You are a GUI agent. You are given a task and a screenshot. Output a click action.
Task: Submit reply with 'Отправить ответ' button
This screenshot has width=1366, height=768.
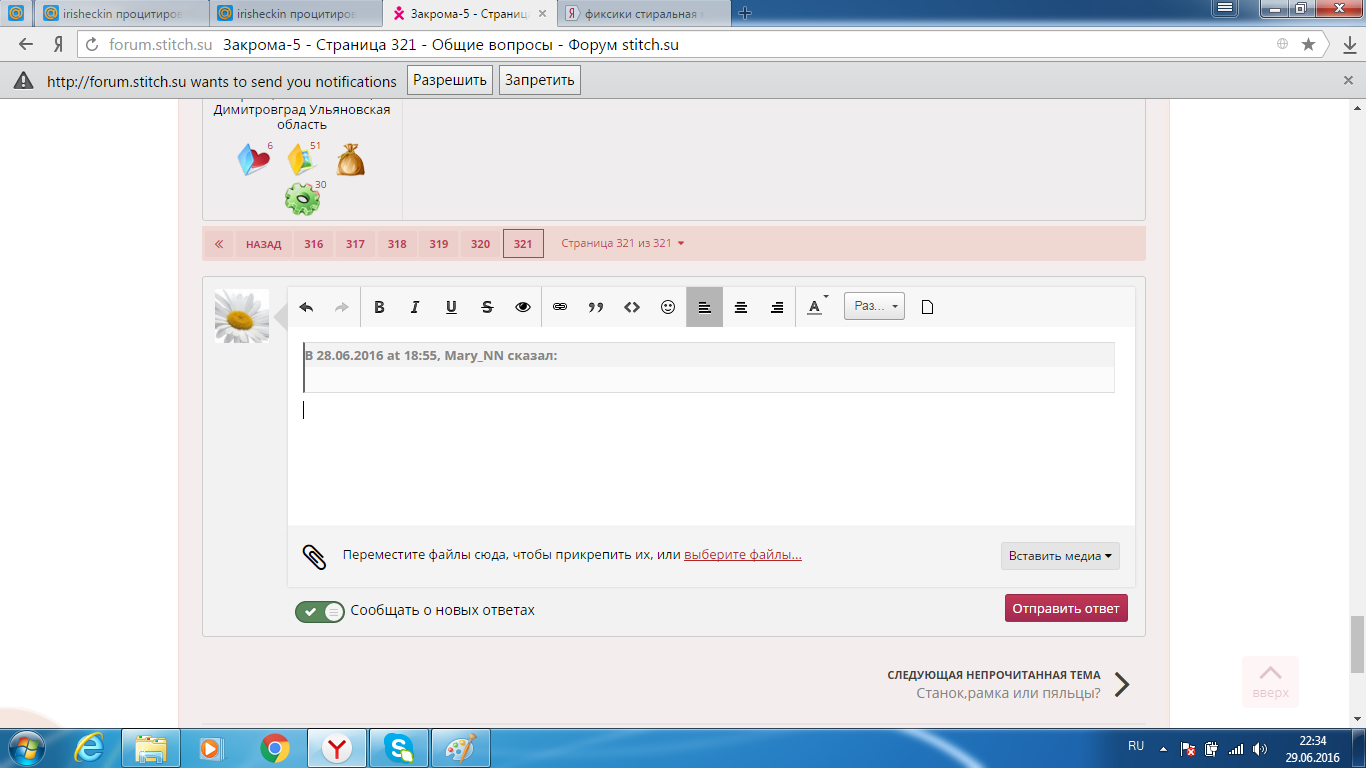[x=1066, y=608]
